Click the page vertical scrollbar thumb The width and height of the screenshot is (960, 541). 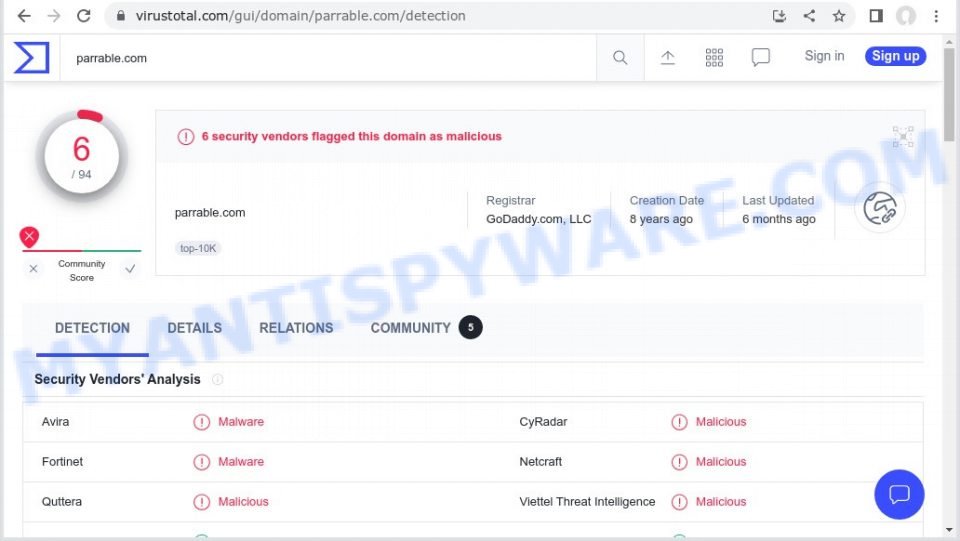tap(950, 95)
